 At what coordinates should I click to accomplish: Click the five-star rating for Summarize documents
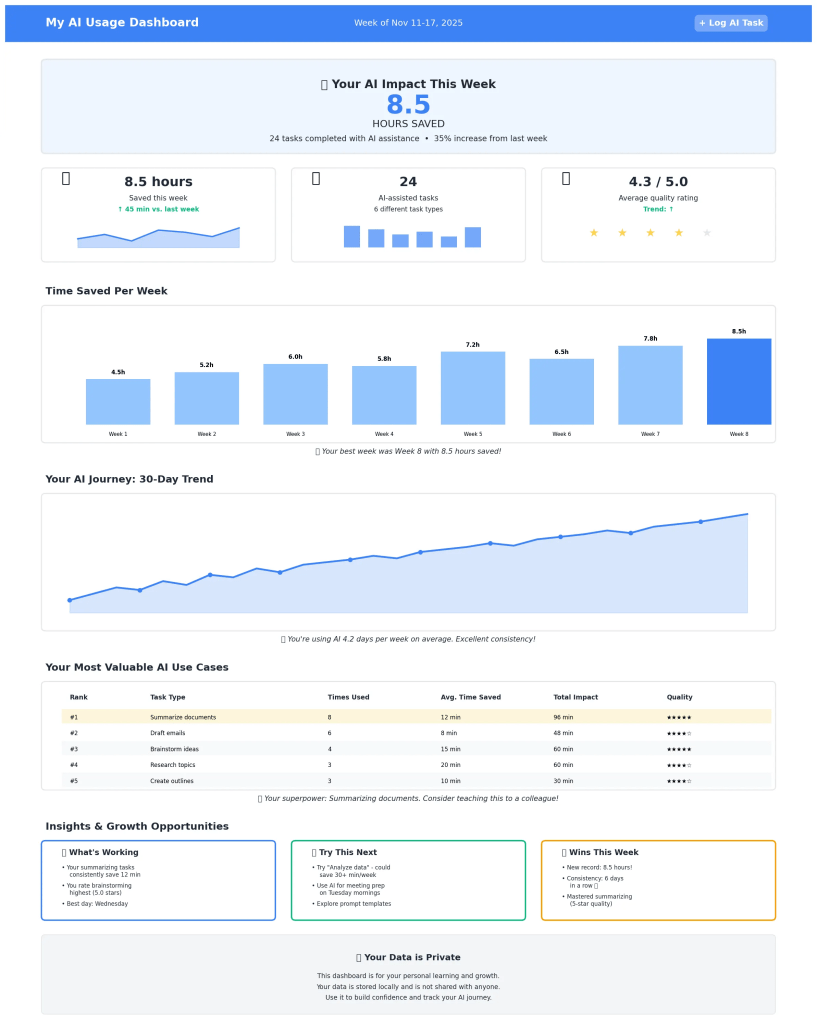point(679,717)
